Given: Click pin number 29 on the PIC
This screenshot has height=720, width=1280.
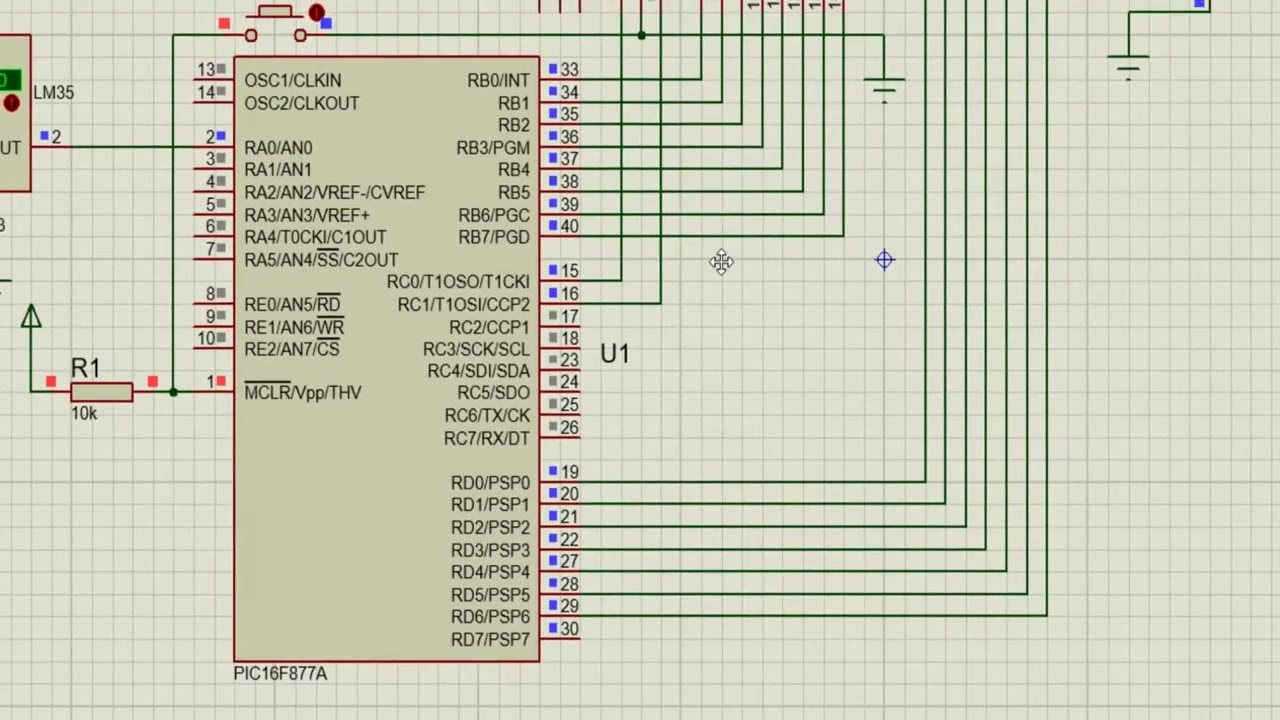Looking at the screenshot, I should click(569, 606).
